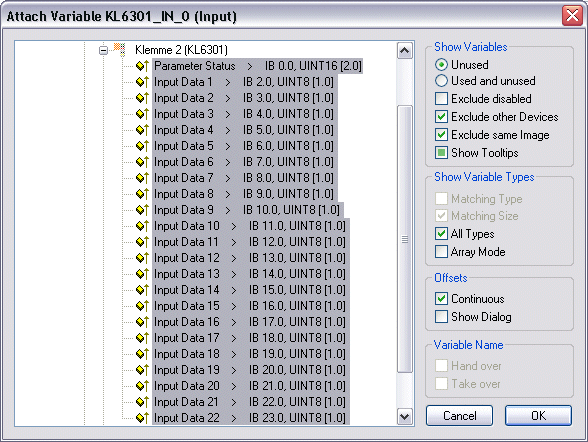
Task: Click the vertical scrollbar thumb of the list
Action: click(x=405, y=239)
